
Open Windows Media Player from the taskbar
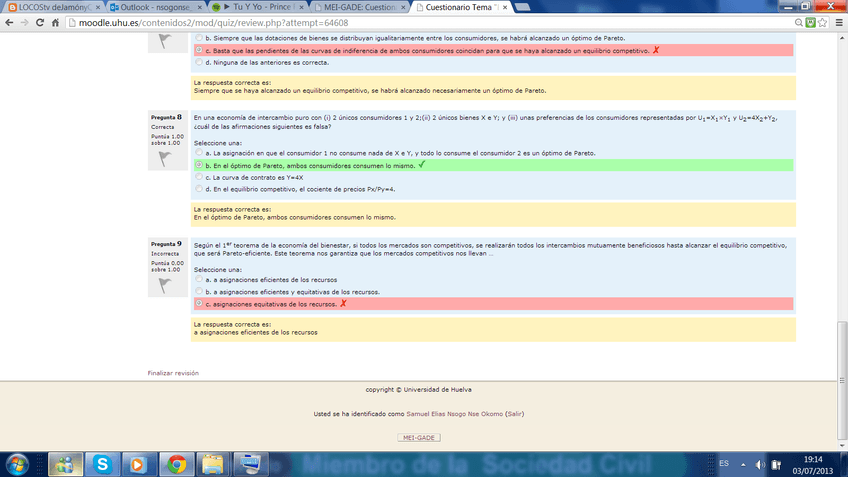(x=138, y=465)
